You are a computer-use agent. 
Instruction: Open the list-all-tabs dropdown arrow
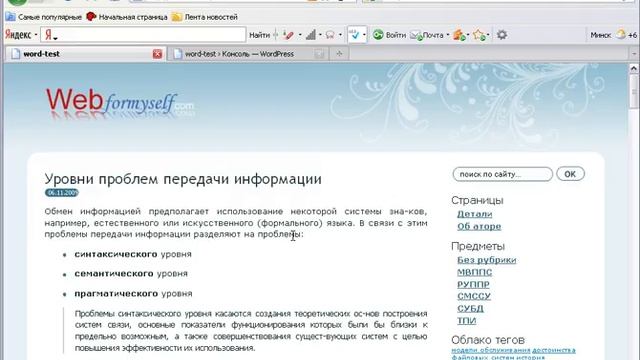(x=634, y=54)
